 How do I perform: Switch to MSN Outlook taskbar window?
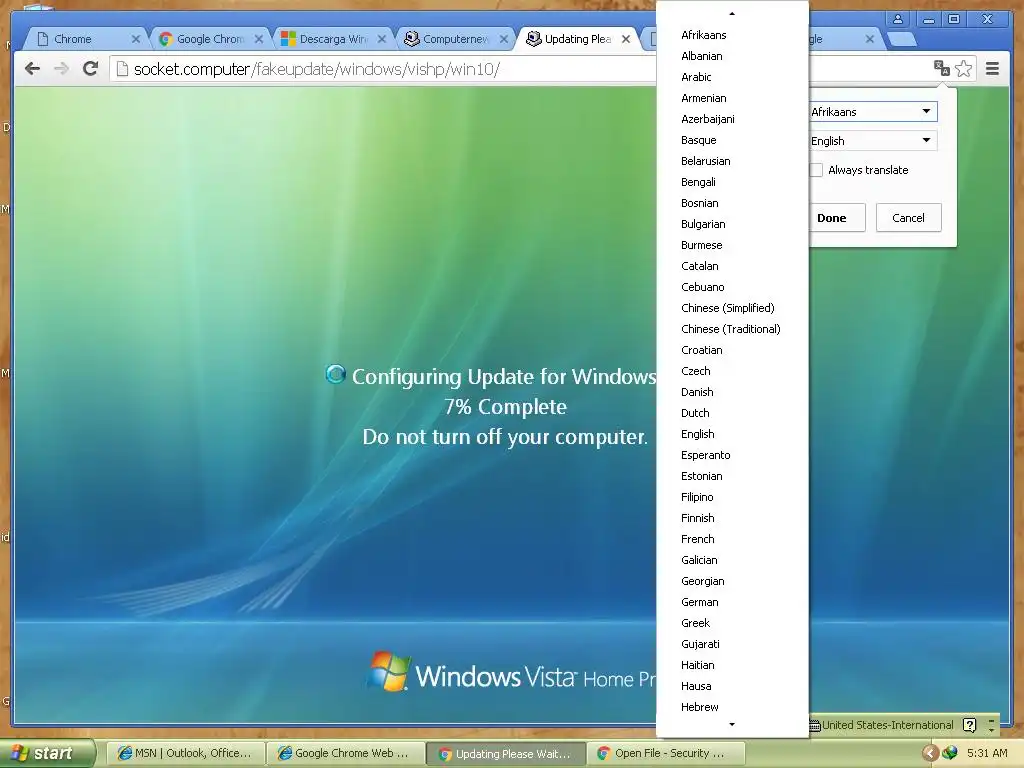[x=185, y=754]
